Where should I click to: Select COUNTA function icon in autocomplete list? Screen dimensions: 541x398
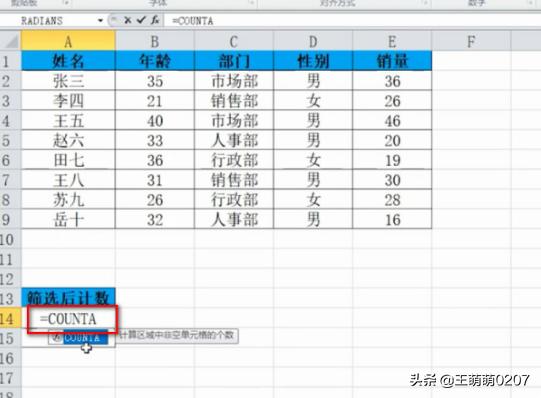[x=56, y=337]
